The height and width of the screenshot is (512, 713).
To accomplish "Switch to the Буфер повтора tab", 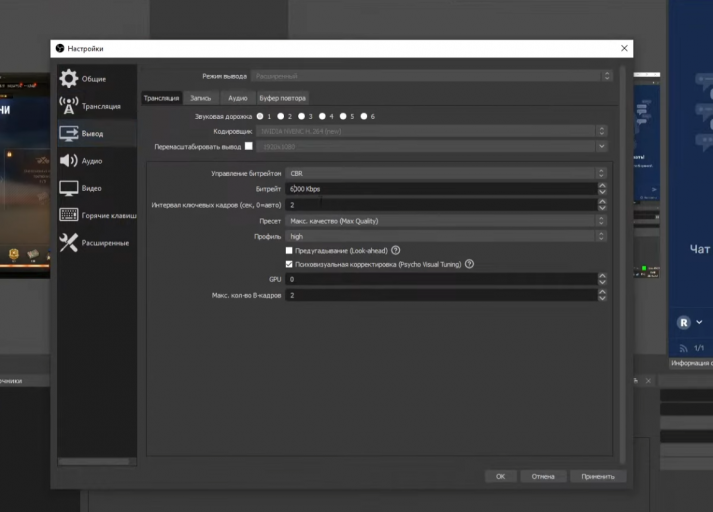I will (x=282, y=98).
